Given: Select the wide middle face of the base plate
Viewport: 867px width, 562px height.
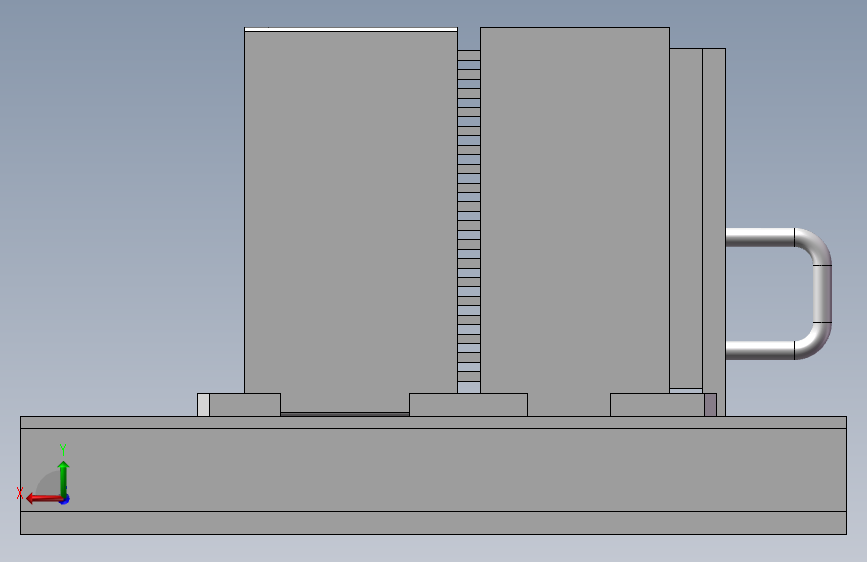Looking at the screenshot, I should (433, 470).
